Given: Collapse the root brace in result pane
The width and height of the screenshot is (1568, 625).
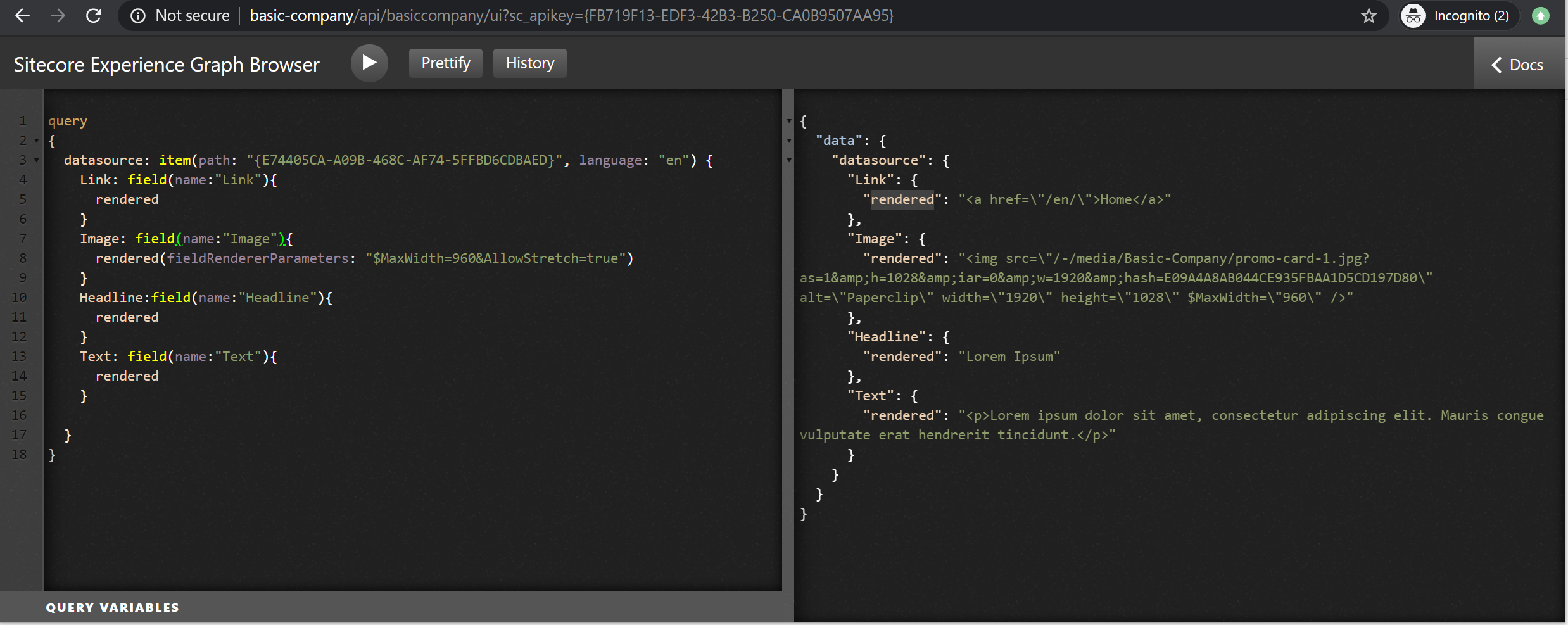Looking at the screenshot, I should [789, 121].
